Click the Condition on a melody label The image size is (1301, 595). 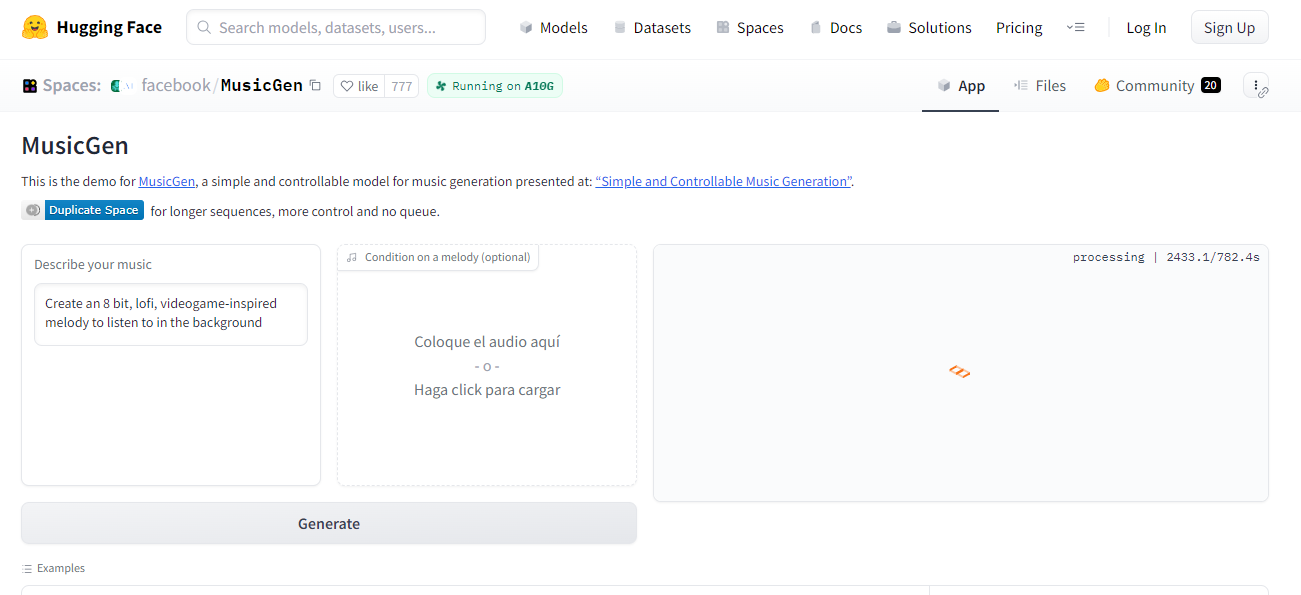(438, 257)
